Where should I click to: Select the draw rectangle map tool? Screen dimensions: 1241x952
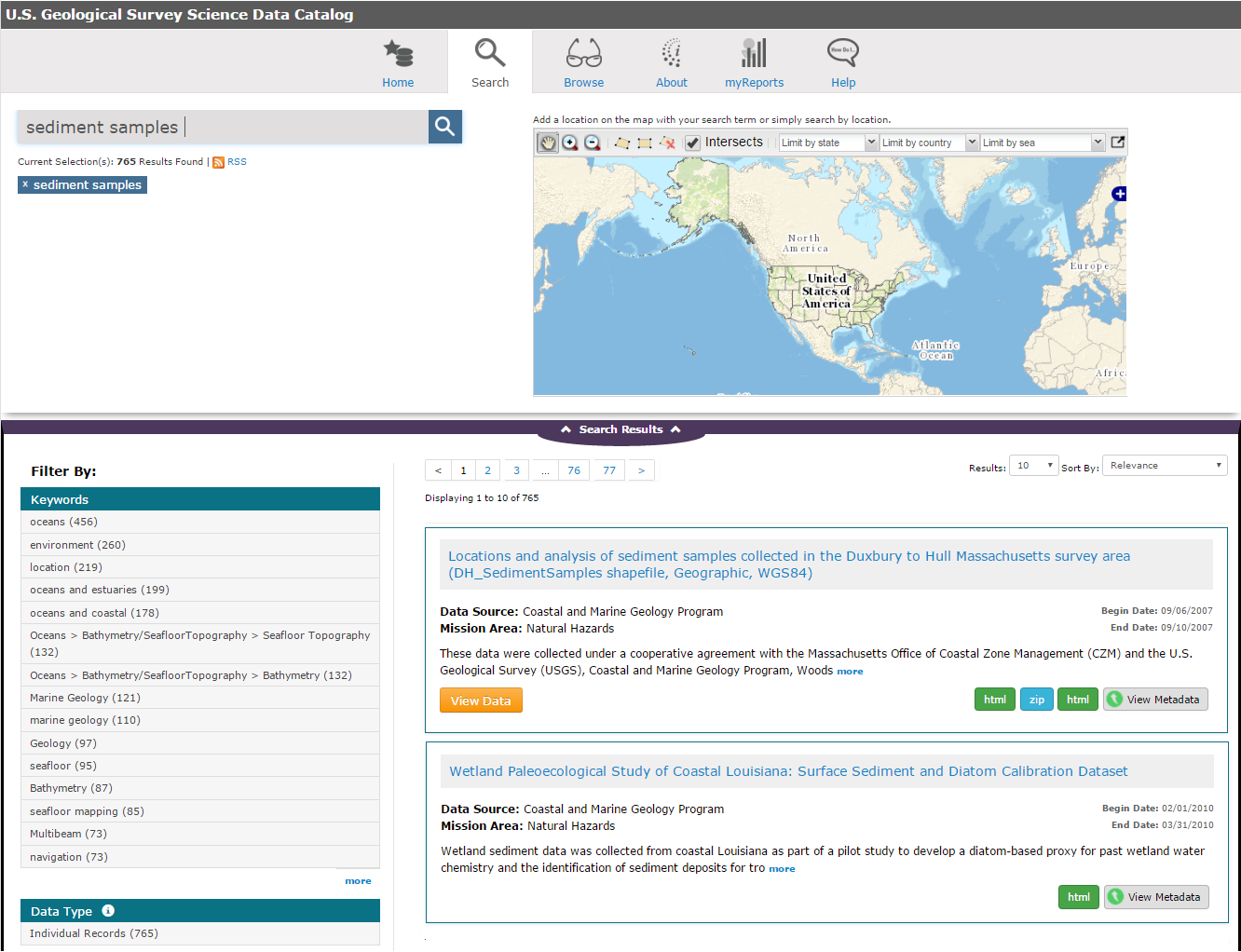pos(645,143)
